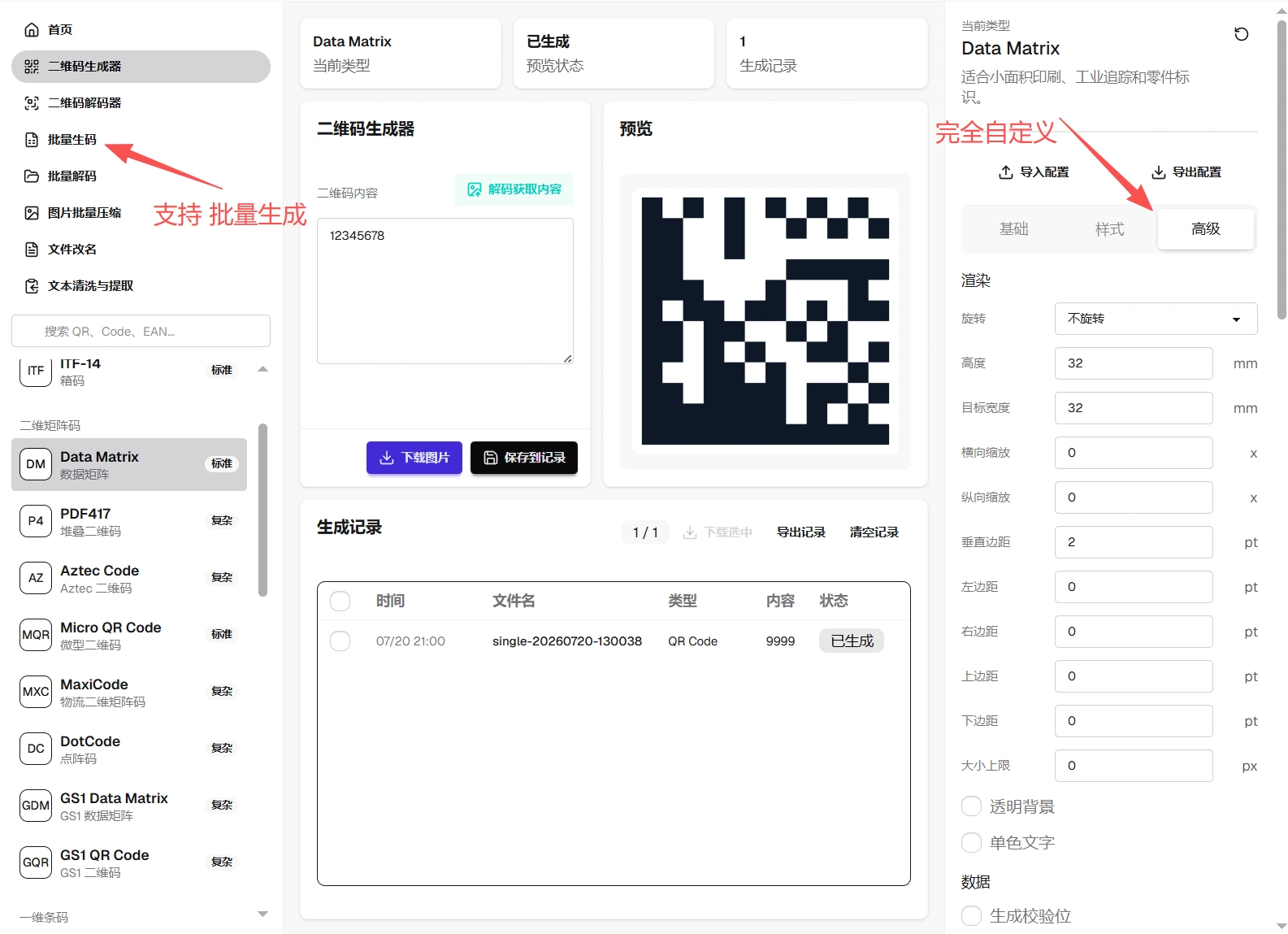Viewport: 1288px width, 934px height.
Task: Click the 下载选中 button
Action: 718,532
